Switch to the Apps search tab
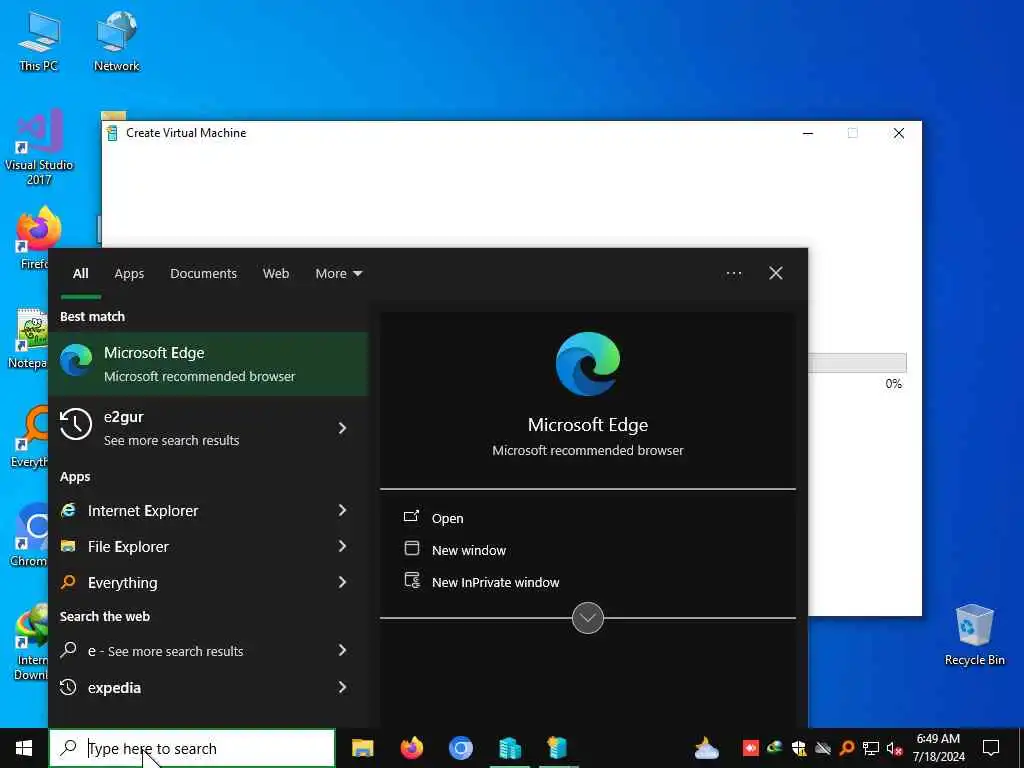Image resolution: width=1024 pixels, height=768 pixels. click(129, 274)
